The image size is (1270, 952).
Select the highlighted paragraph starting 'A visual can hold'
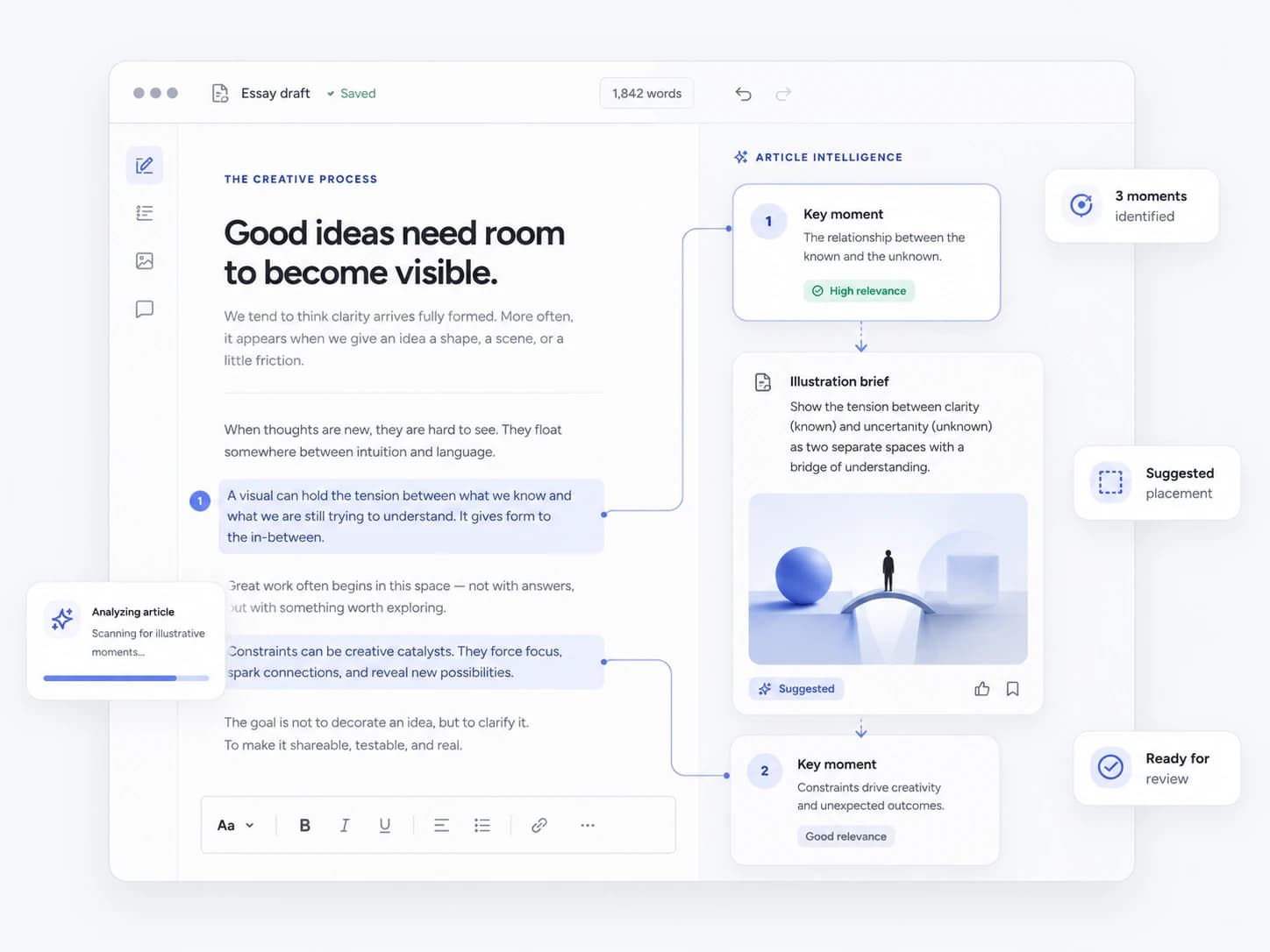[410, 516]
